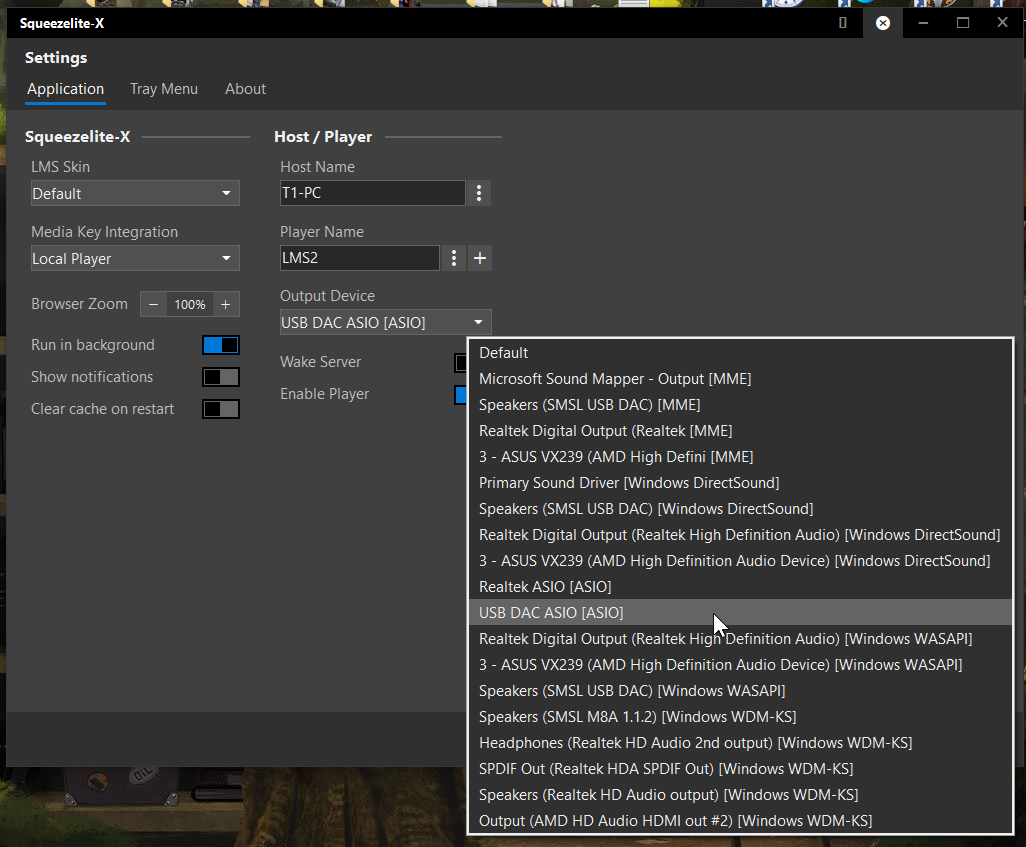Add a new player with plus icon

[x=480, y=258]
